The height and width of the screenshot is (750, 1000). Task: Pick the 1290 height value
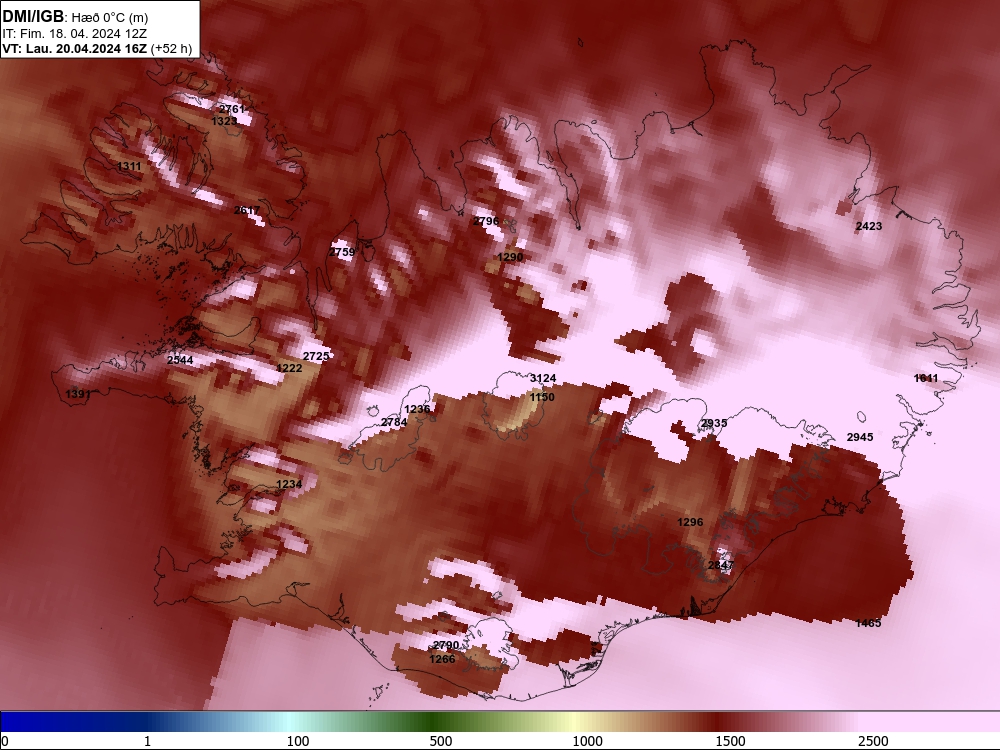point(510,257)
